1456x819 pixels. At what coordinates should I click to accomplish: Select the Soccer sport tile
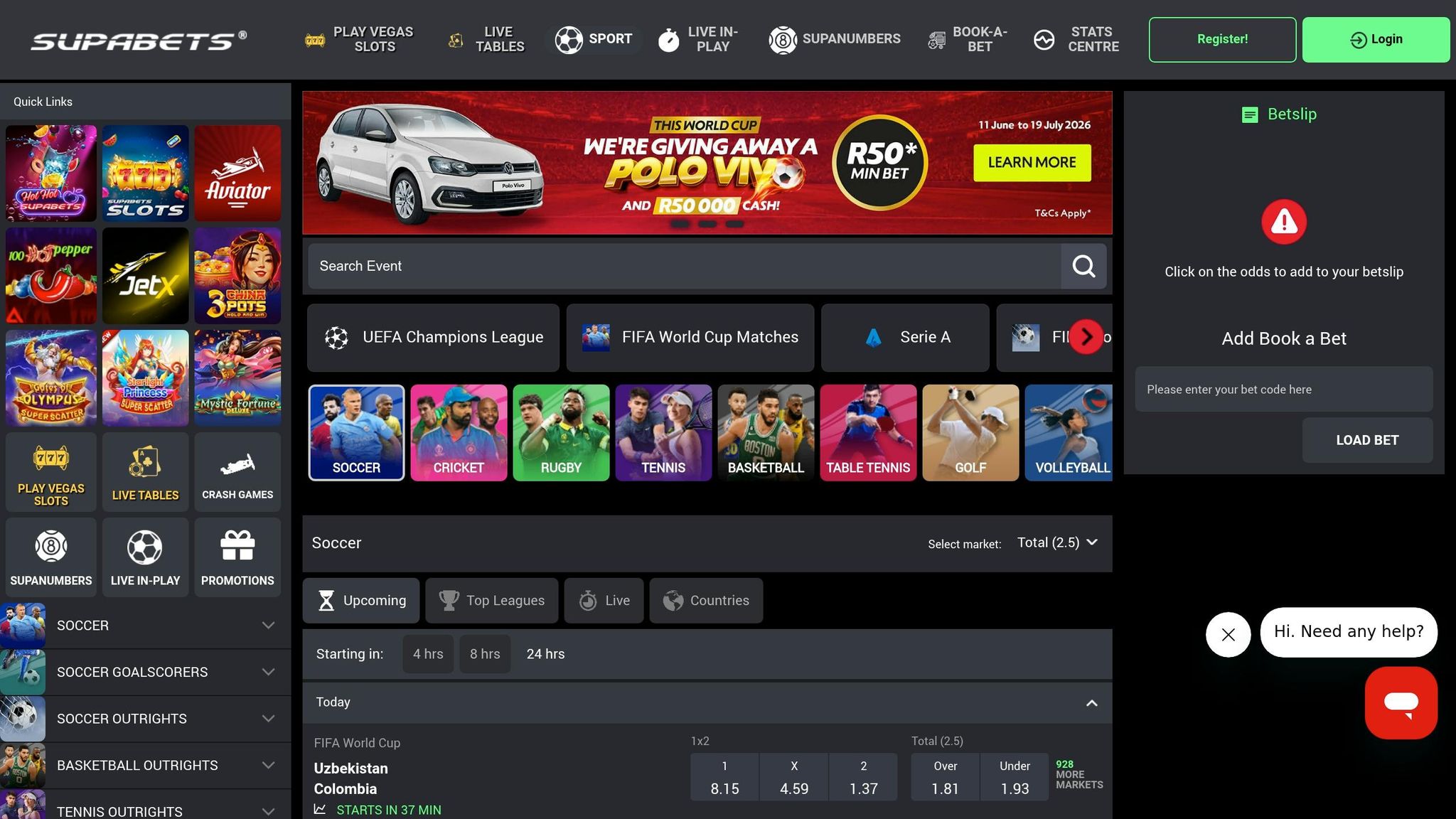click(x=356, y=433)
